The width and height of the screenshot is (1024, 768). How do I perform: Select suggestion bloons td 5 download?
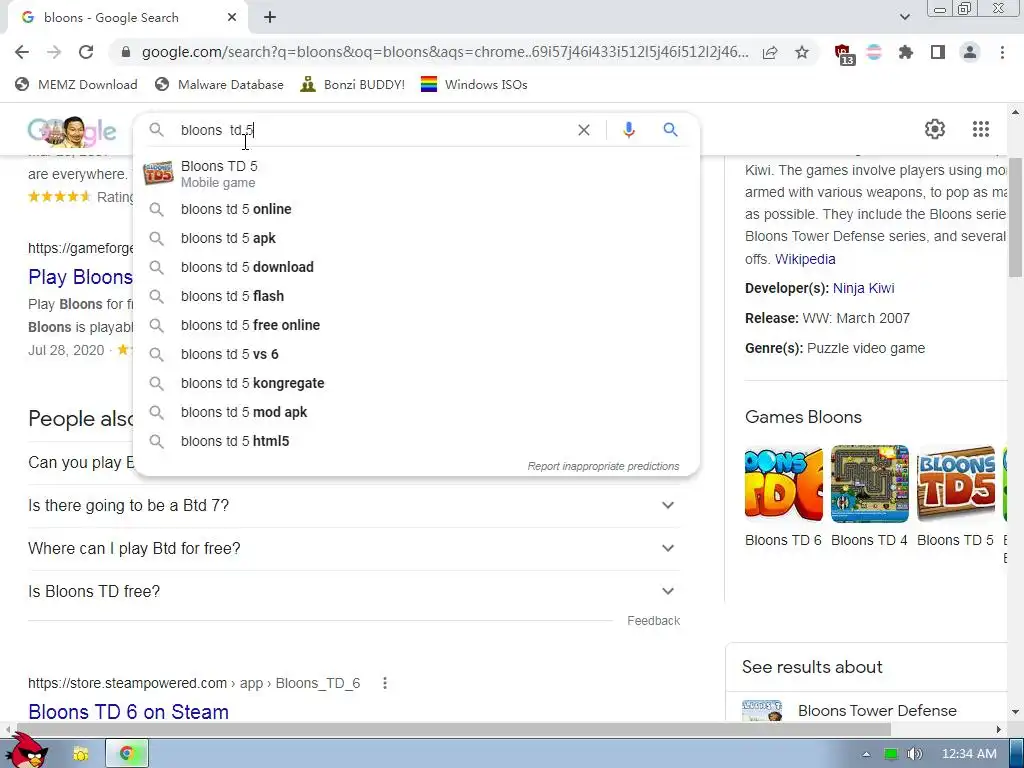[416, 267]
